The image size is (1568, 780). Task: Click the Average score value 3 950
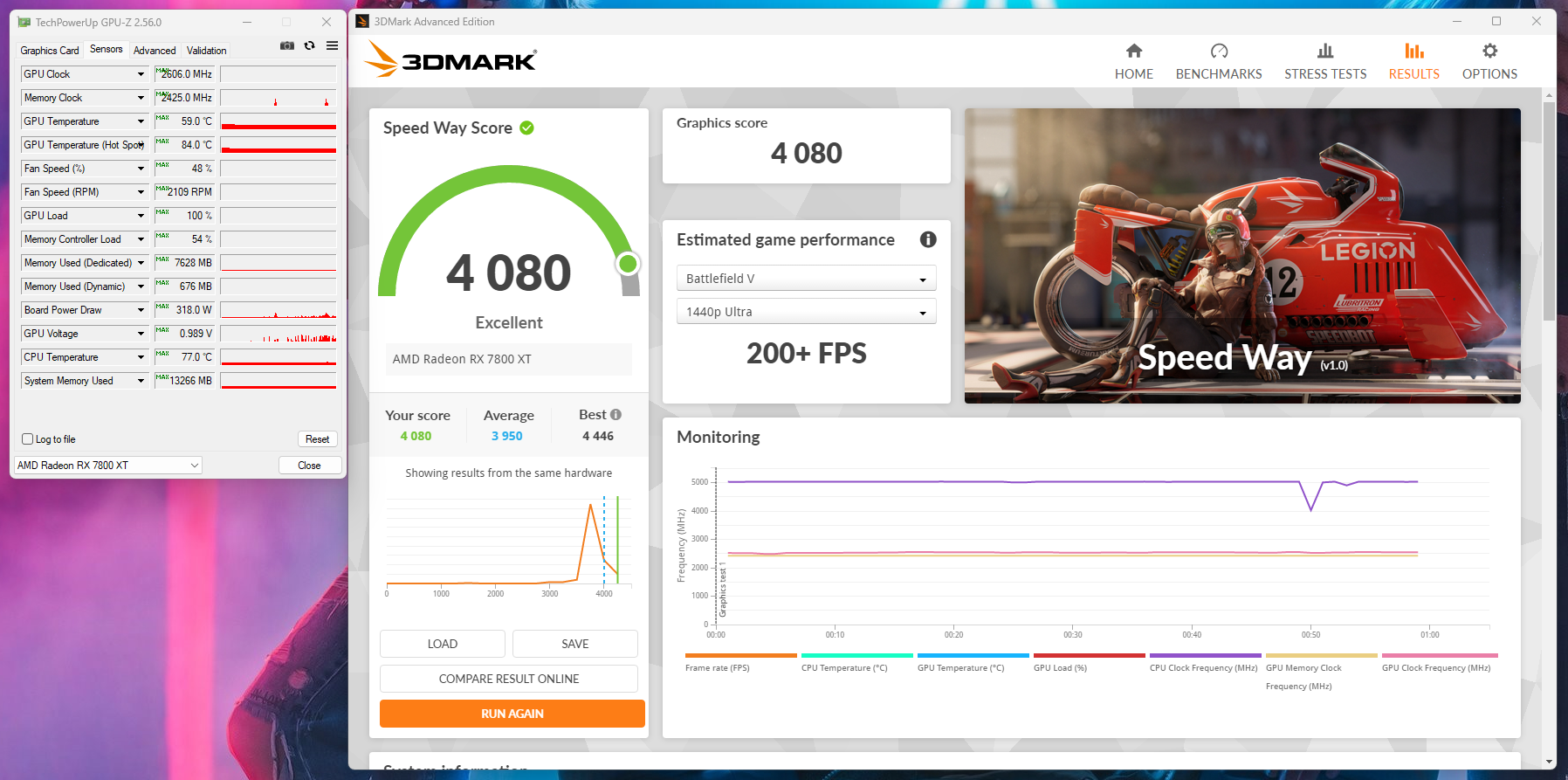coord(507,436)
